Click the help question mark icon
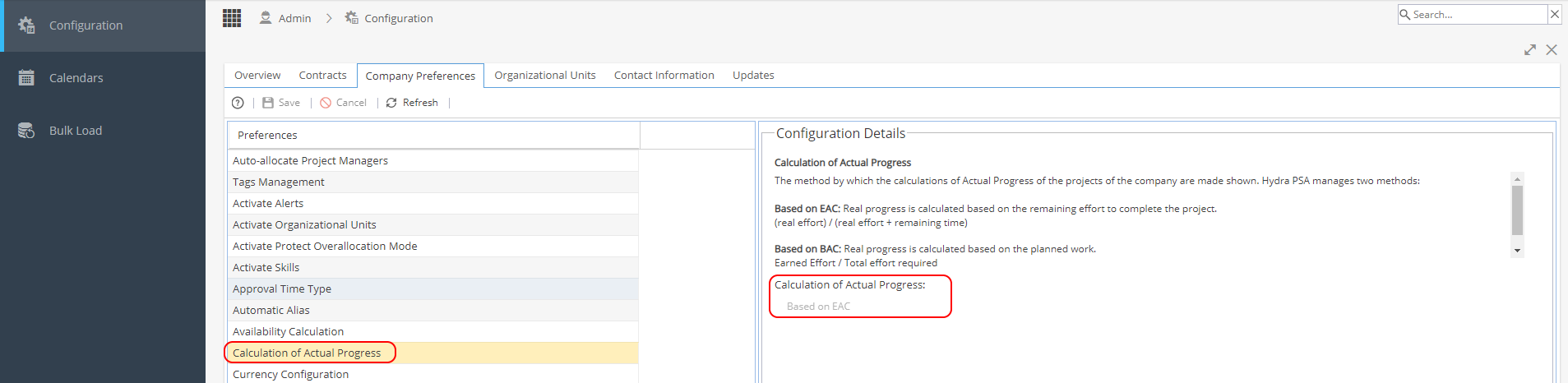Viewport: 1568px width, 383px height. [x=238, y=103]
